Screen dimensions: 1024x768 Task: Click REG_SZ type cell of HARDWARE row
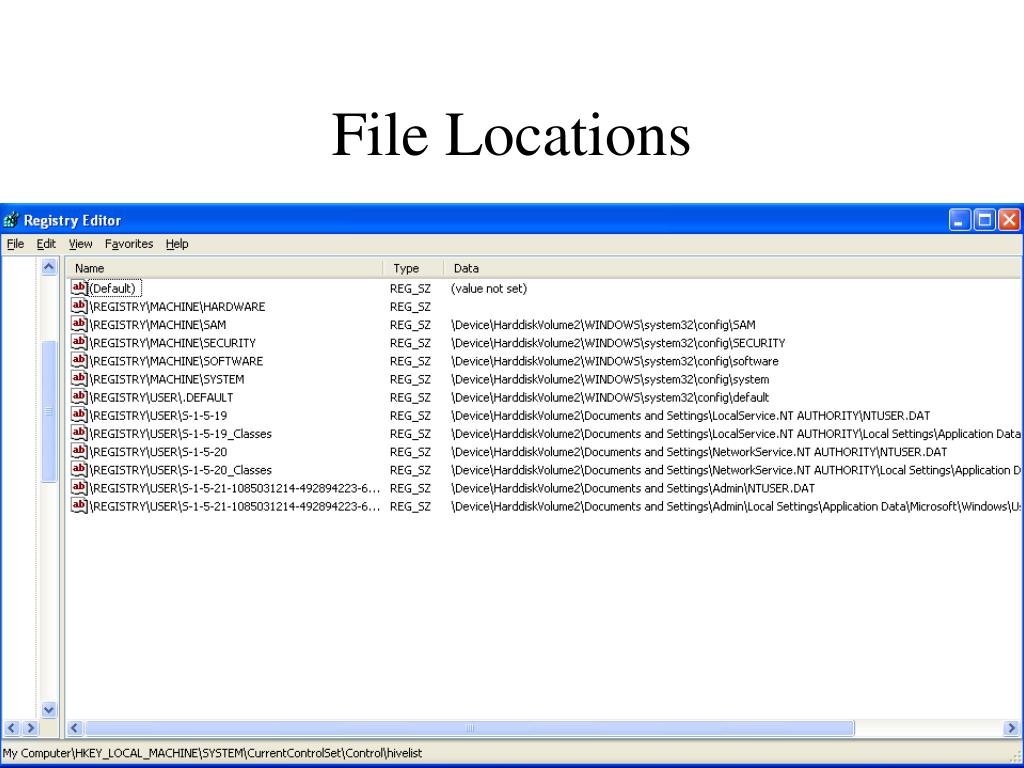410,306
